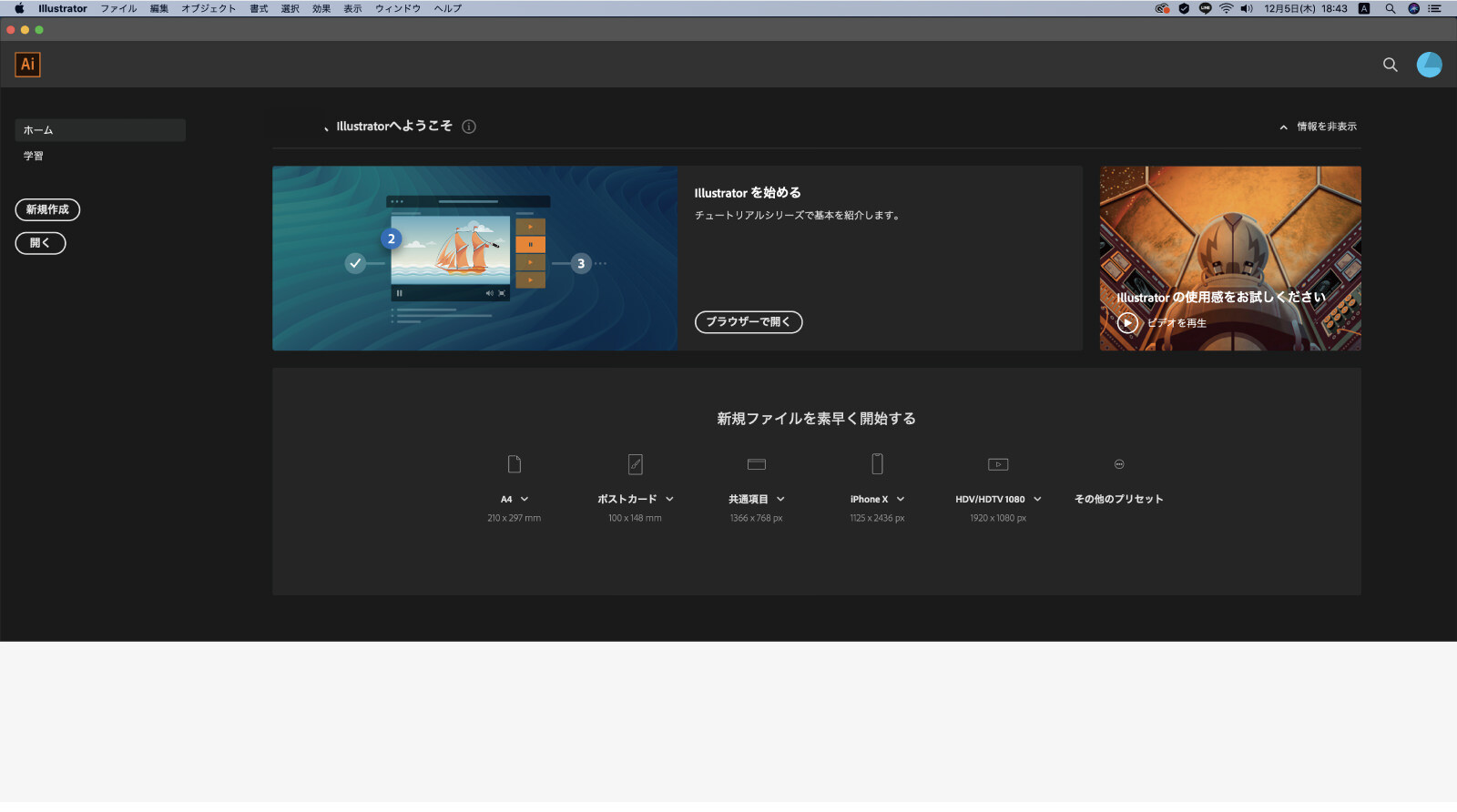1457x812 pixels.
Task: Open the 書式 menu
Action: (x=259, y=8)
